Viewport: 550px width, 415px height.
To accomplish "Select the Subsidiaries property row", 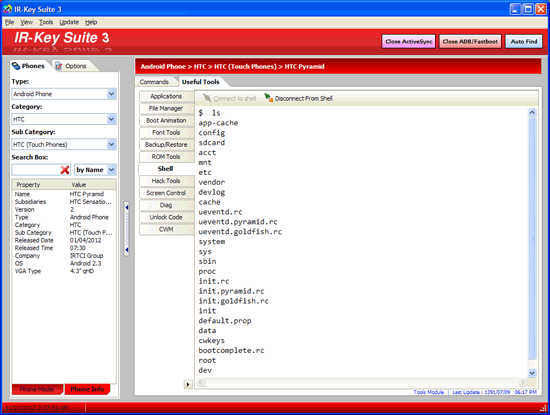I will coord(64,202).
